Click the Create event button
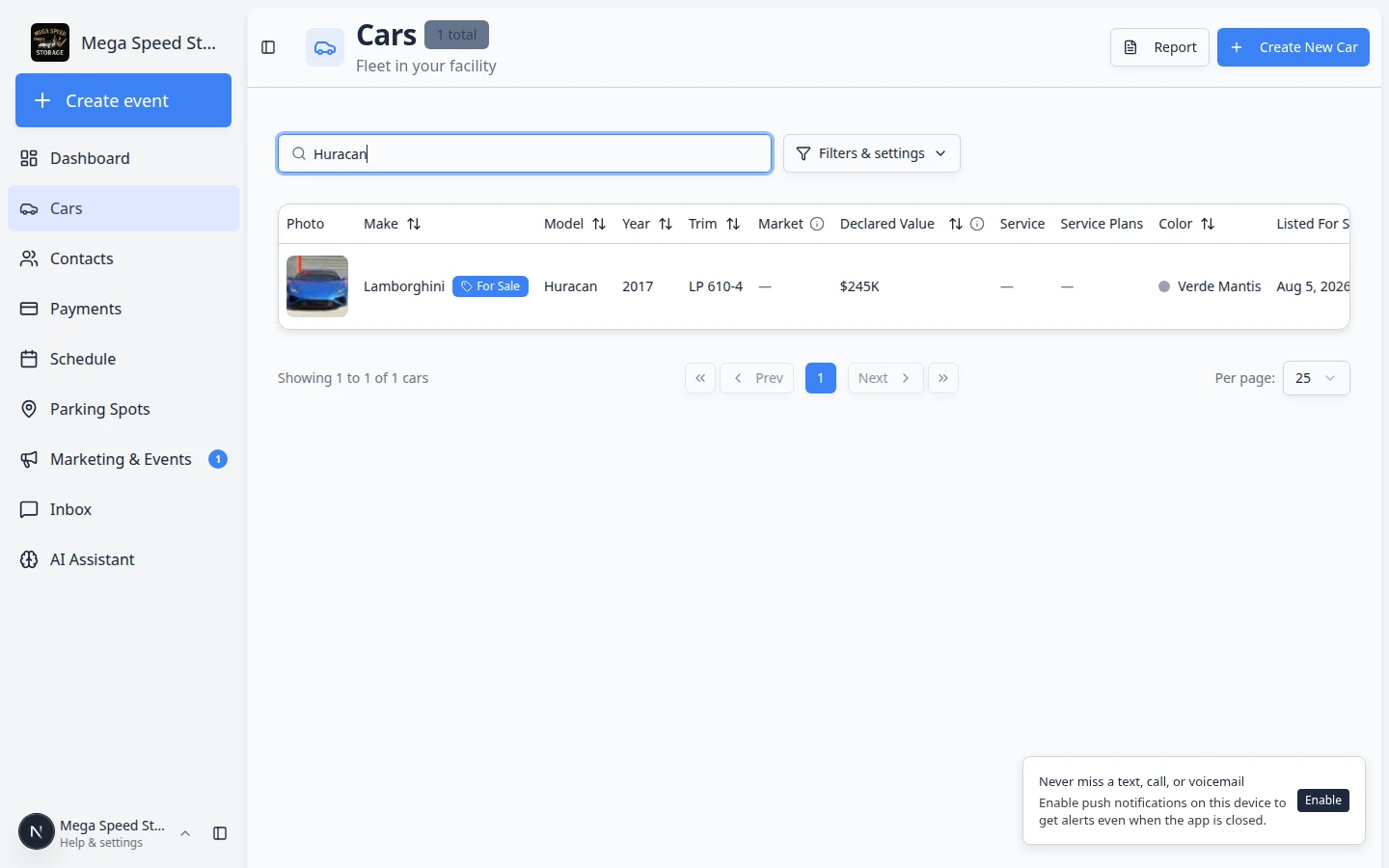Viewport: 1389px width, 868px height. (123, 100)
